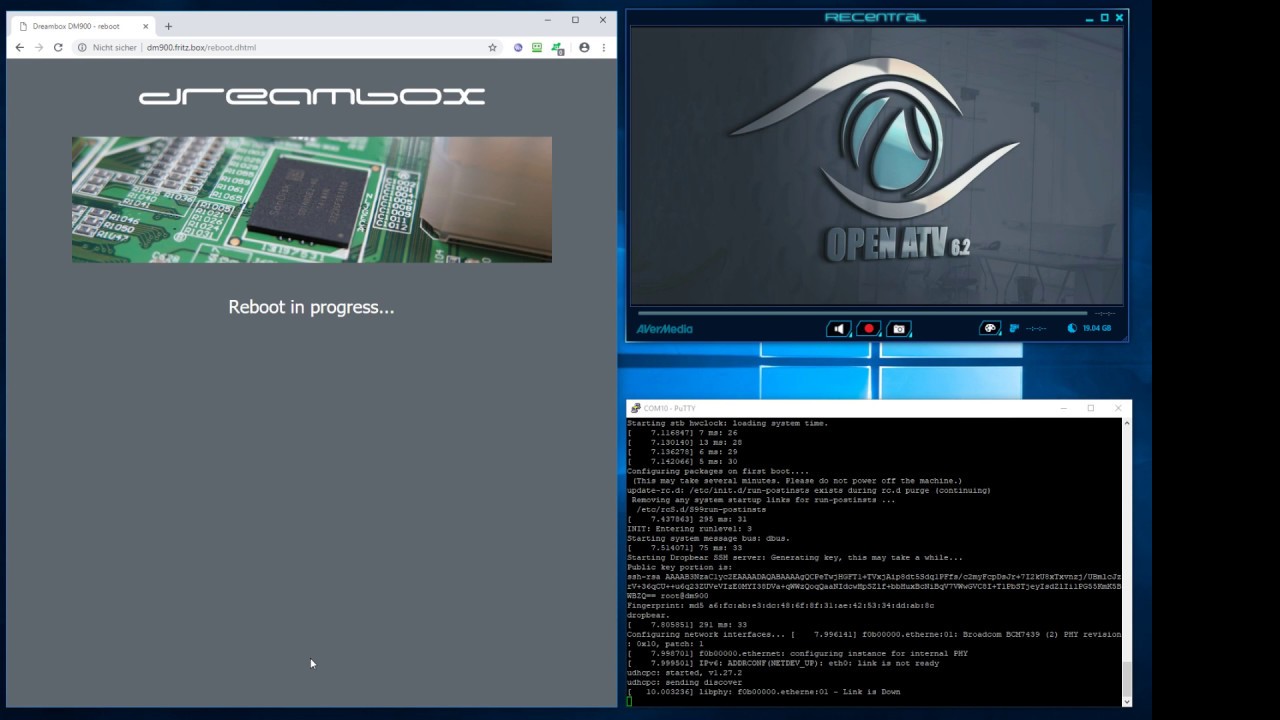Maximize the RECentral window
This screenshot has width=1280, height=720.
1104,17
